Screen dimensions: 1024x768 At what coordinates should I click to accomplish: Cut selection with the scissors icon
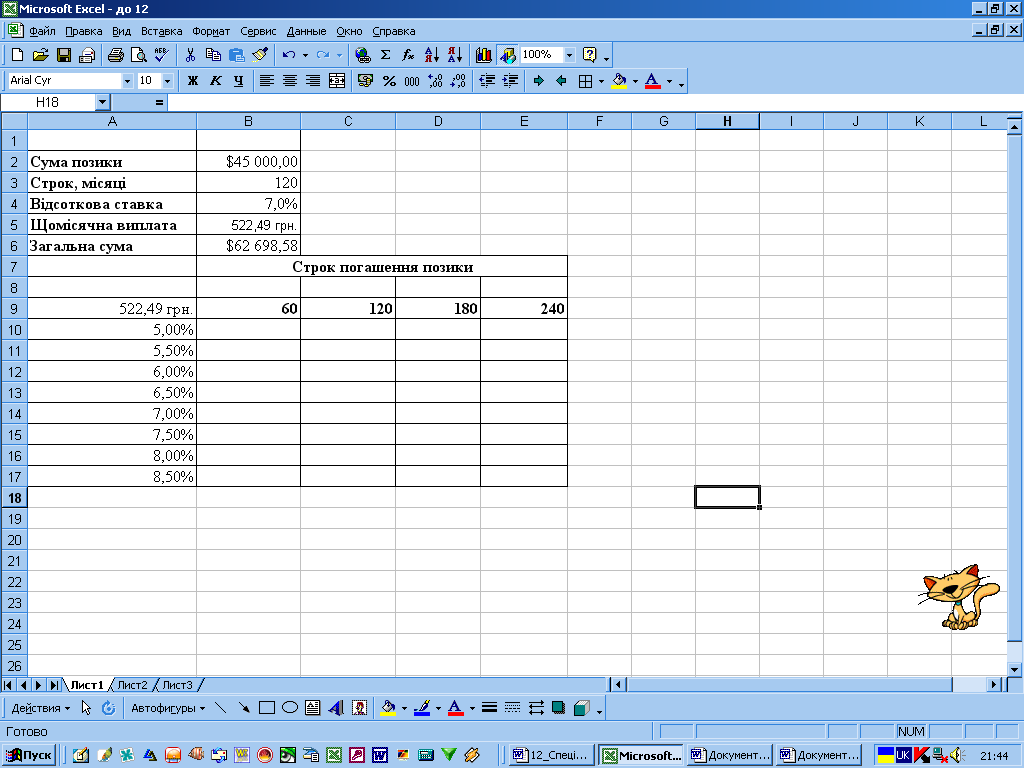pyautogui.click(x=190, y=55)
